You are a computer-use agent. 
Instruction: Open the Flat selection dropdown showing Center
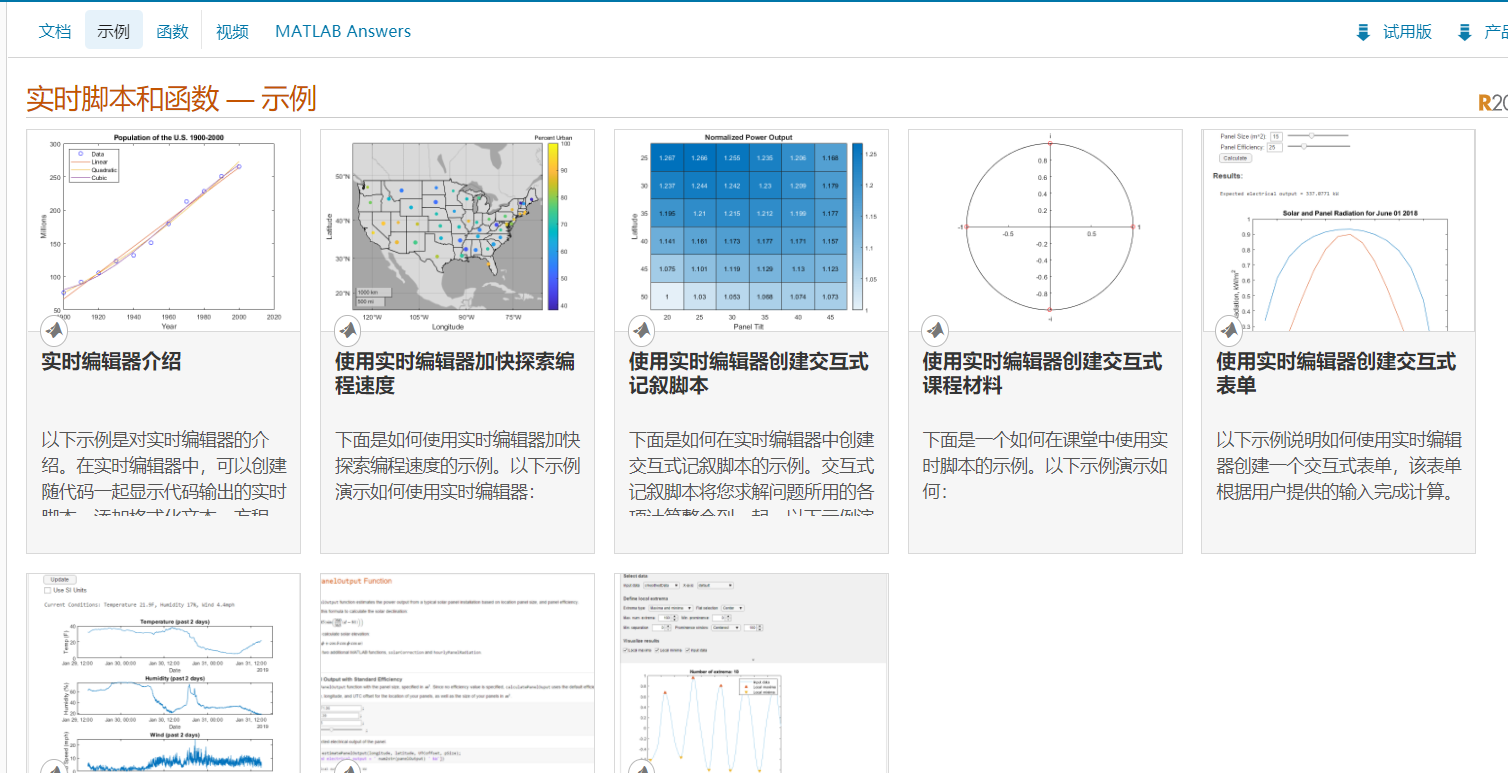732,608
